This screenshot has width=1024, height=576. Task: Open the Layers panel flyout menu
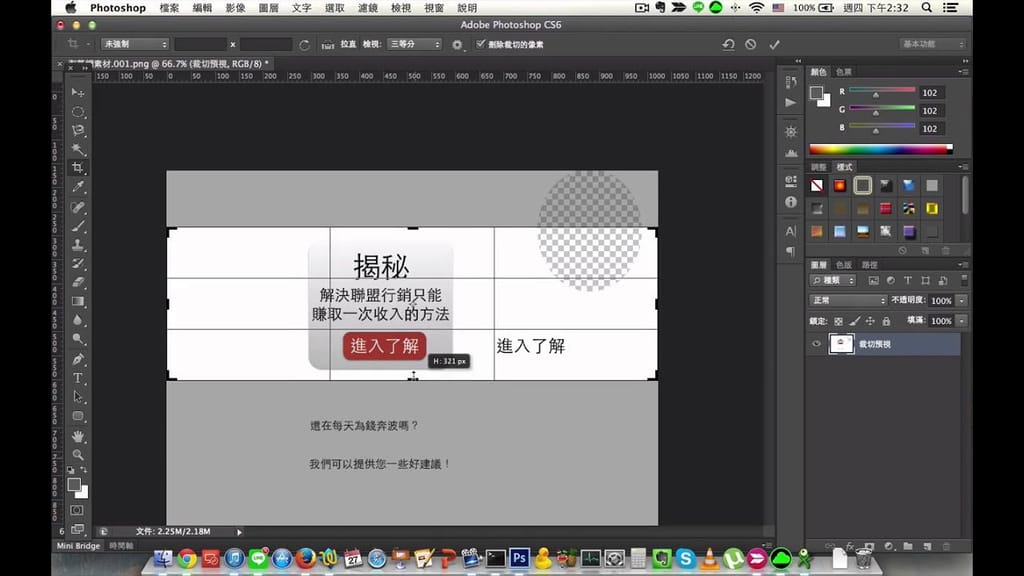point(963,264)
